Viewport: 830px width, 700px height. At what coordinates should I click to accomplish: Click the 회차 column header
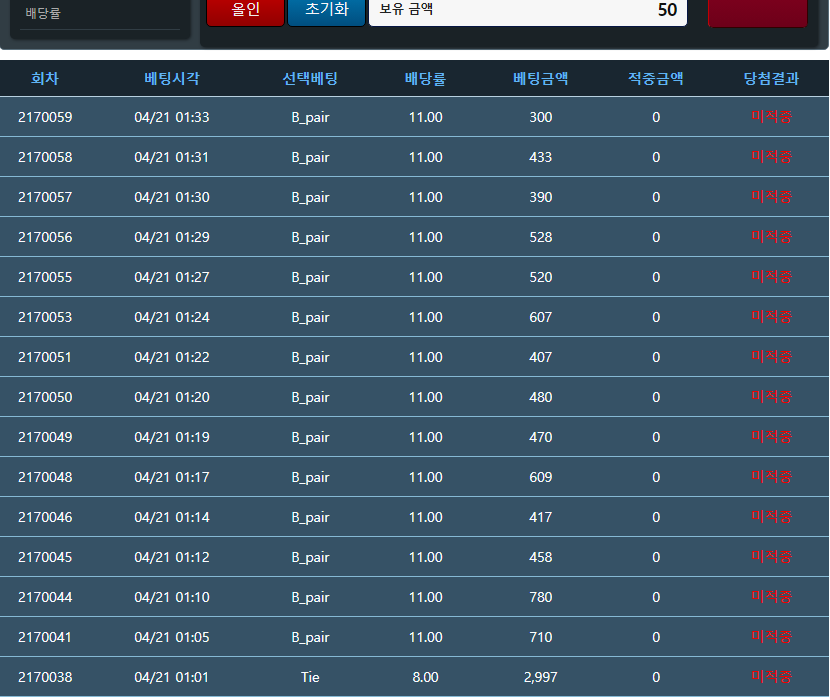click(x=45, y=78)
